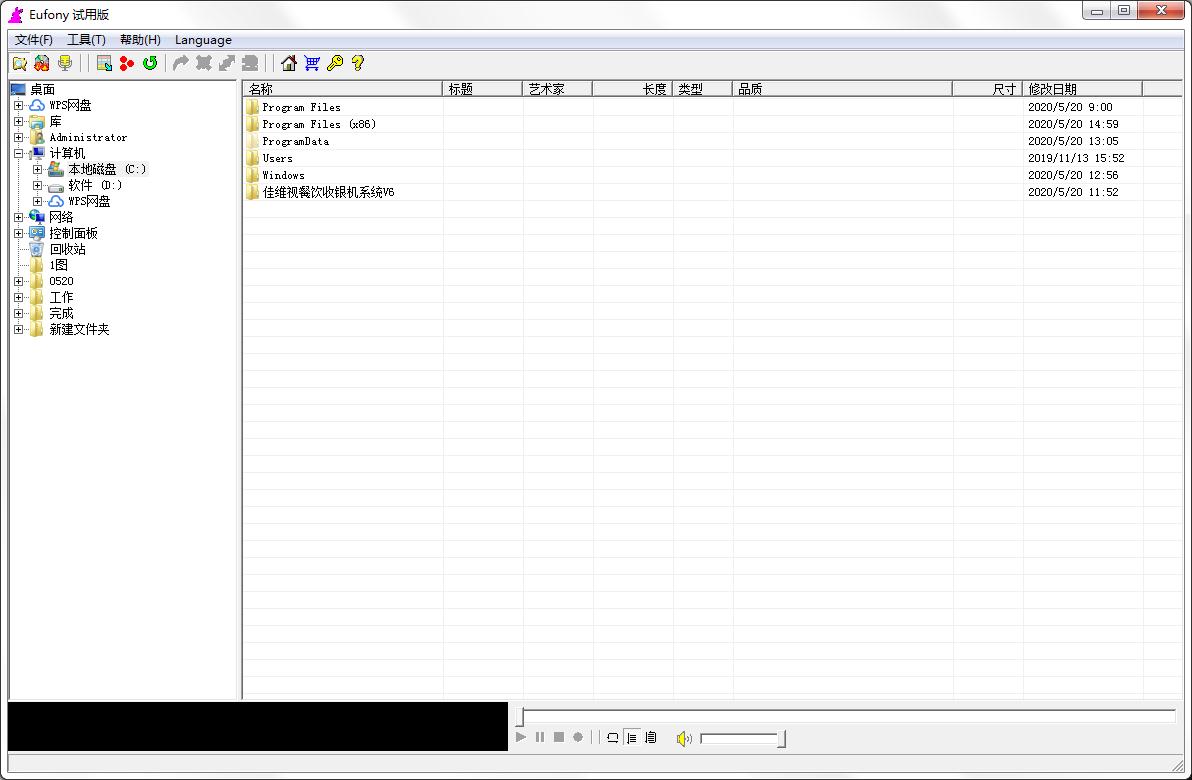Click the list export icon with blue arrow
1192x780 pixels.
coord(104,63)
